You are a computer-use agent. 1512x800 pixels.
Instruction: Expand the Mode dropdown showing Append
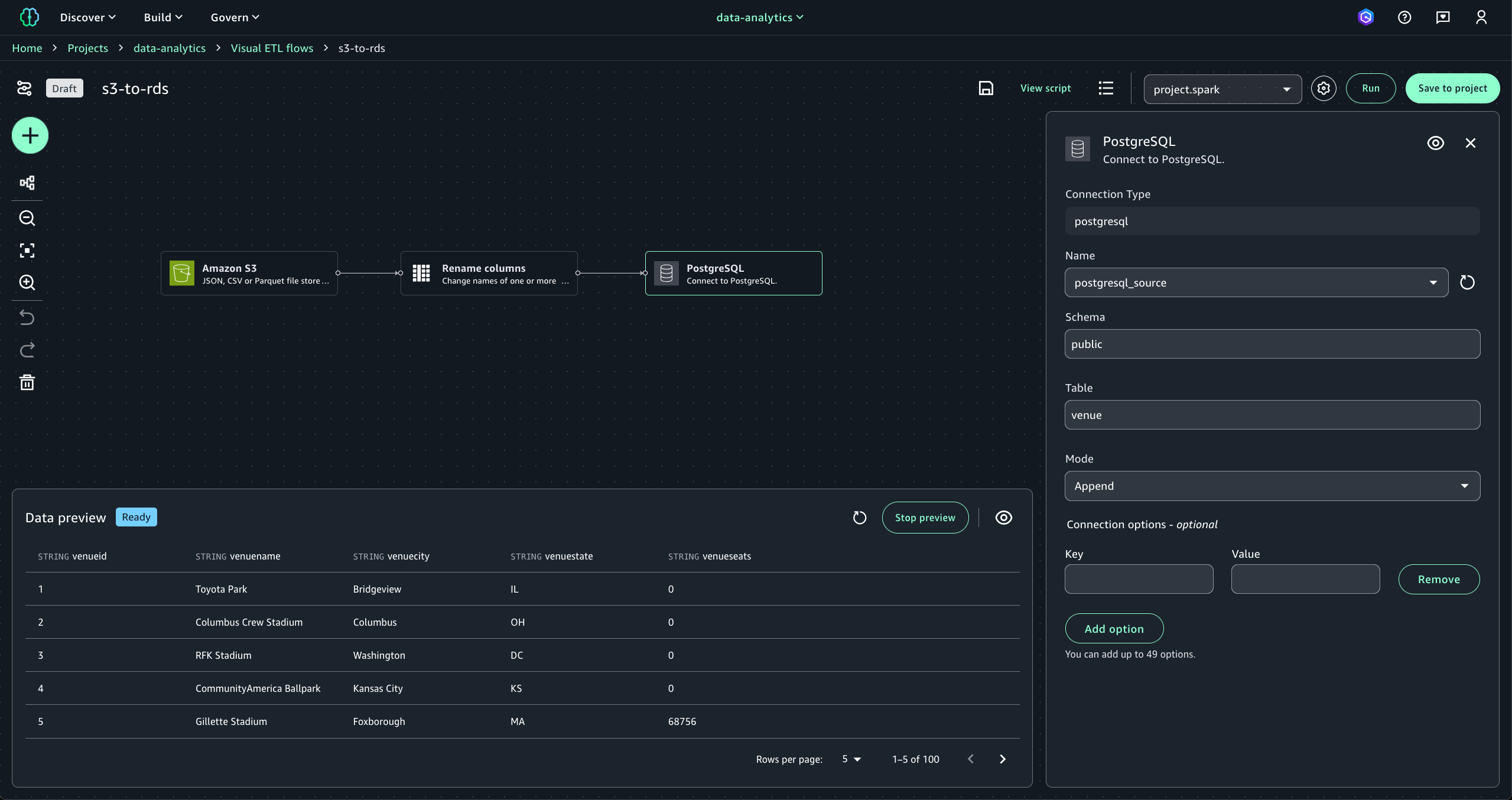[x=1272, y=486]
